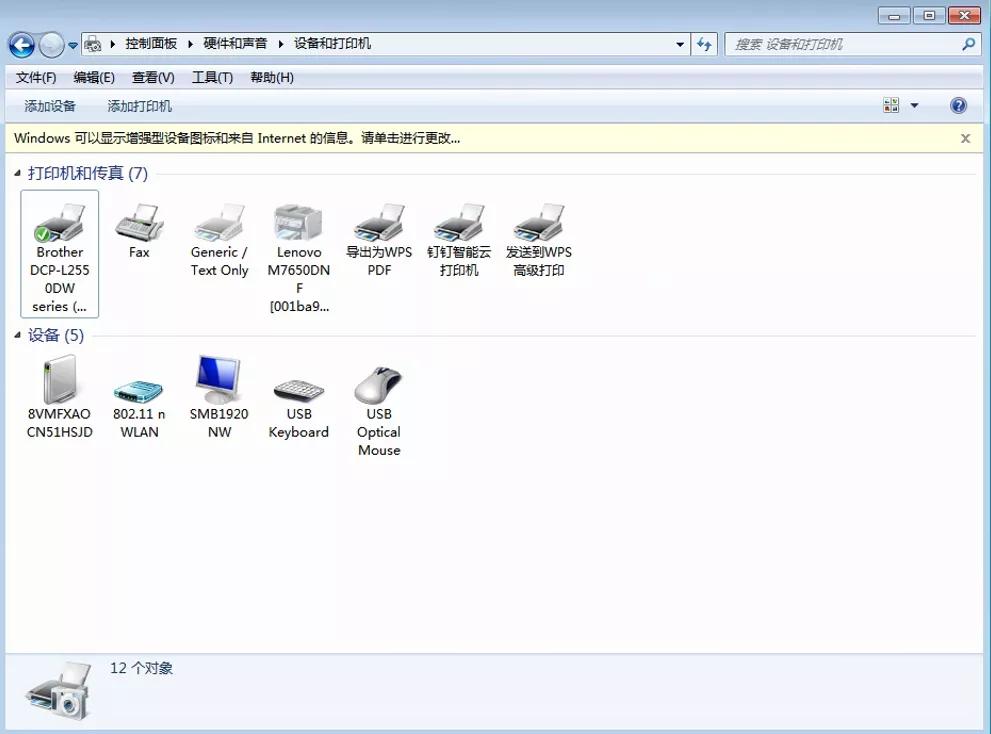991x734 pixels.
Task: Select the 导出为WPS PDF printer
Action: [379, 223]
